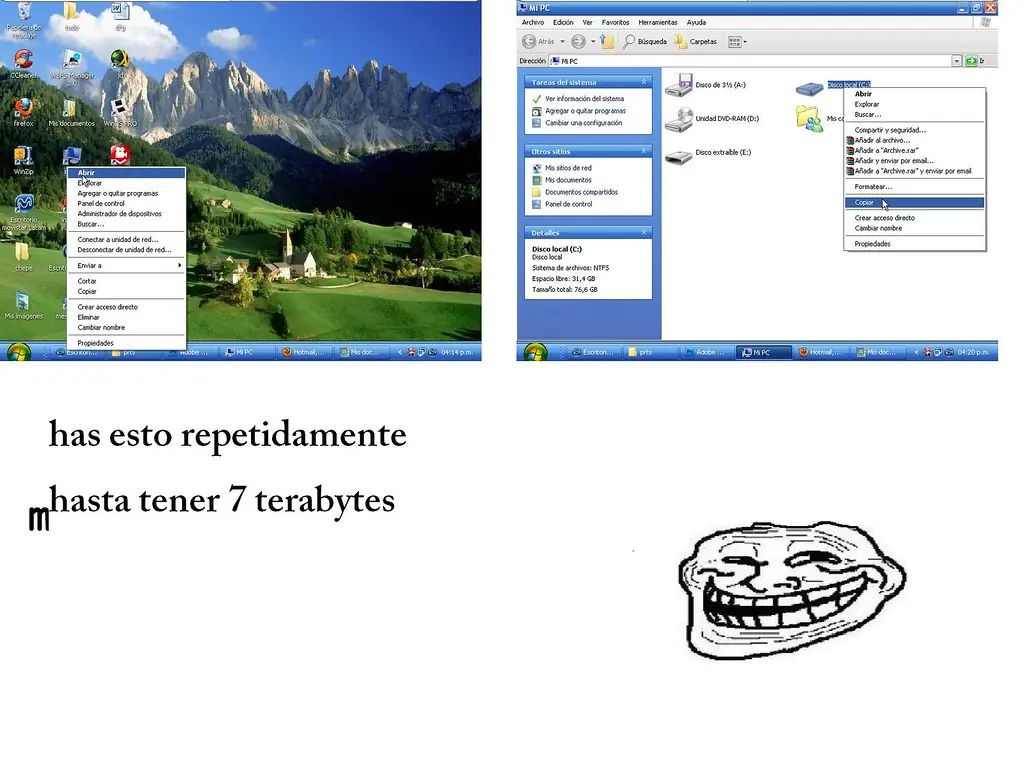Viewport: 1024px width, 768px height.
Task: Select the Disco de 3½ (A:) drive
Action: [706, 85]
